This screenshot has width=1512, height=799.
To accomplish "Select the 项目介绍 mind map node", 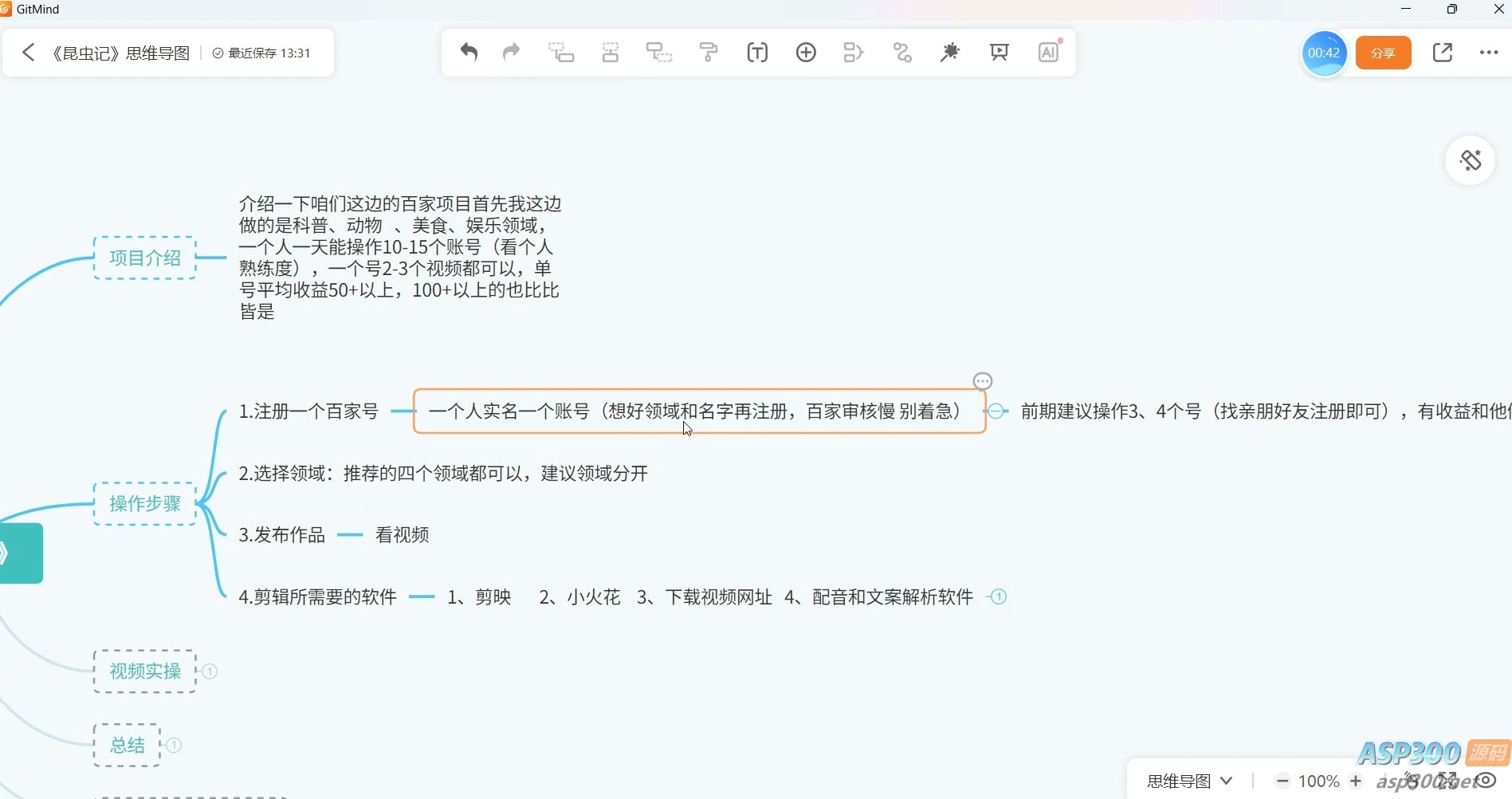I will (145, 258).
